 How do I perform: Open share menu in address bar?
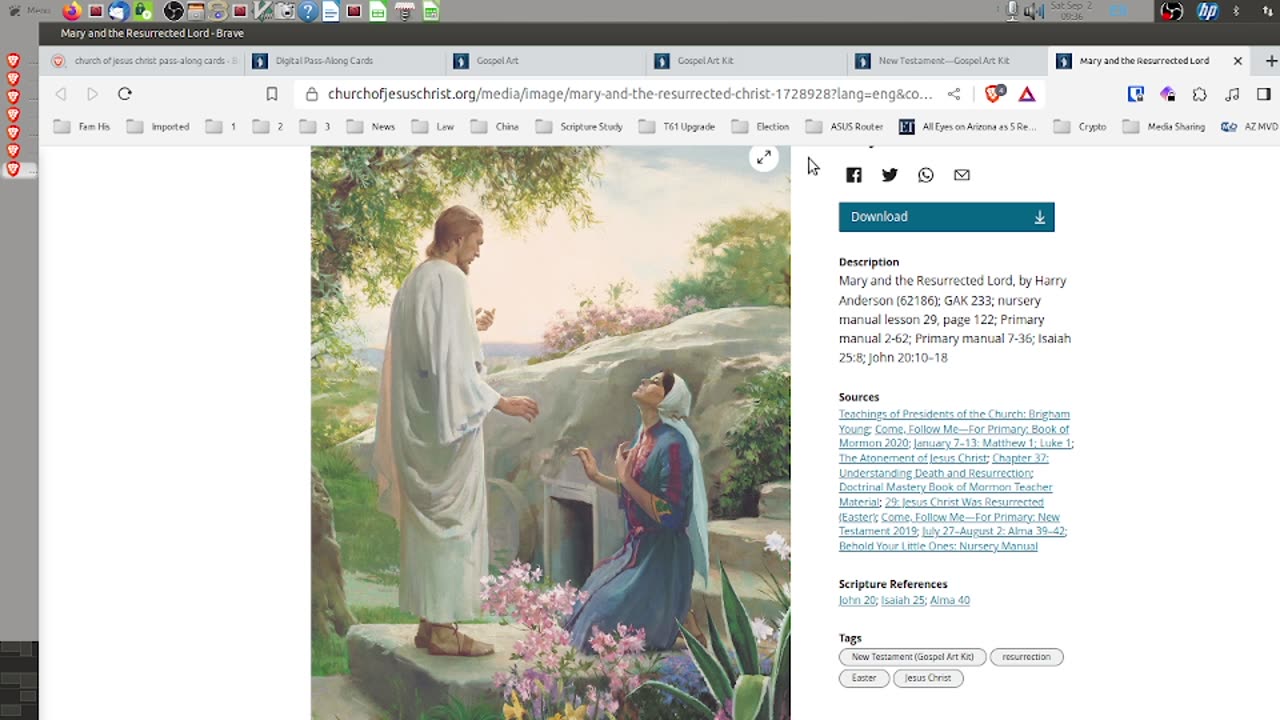(954, 94)
